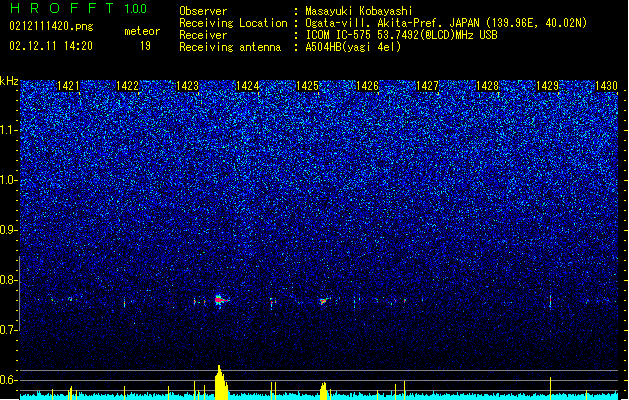Image resolution: width=629 pixels, height=400 pixels.
Task: Click the 1426 time marker
Action: (x=367, y=86)
